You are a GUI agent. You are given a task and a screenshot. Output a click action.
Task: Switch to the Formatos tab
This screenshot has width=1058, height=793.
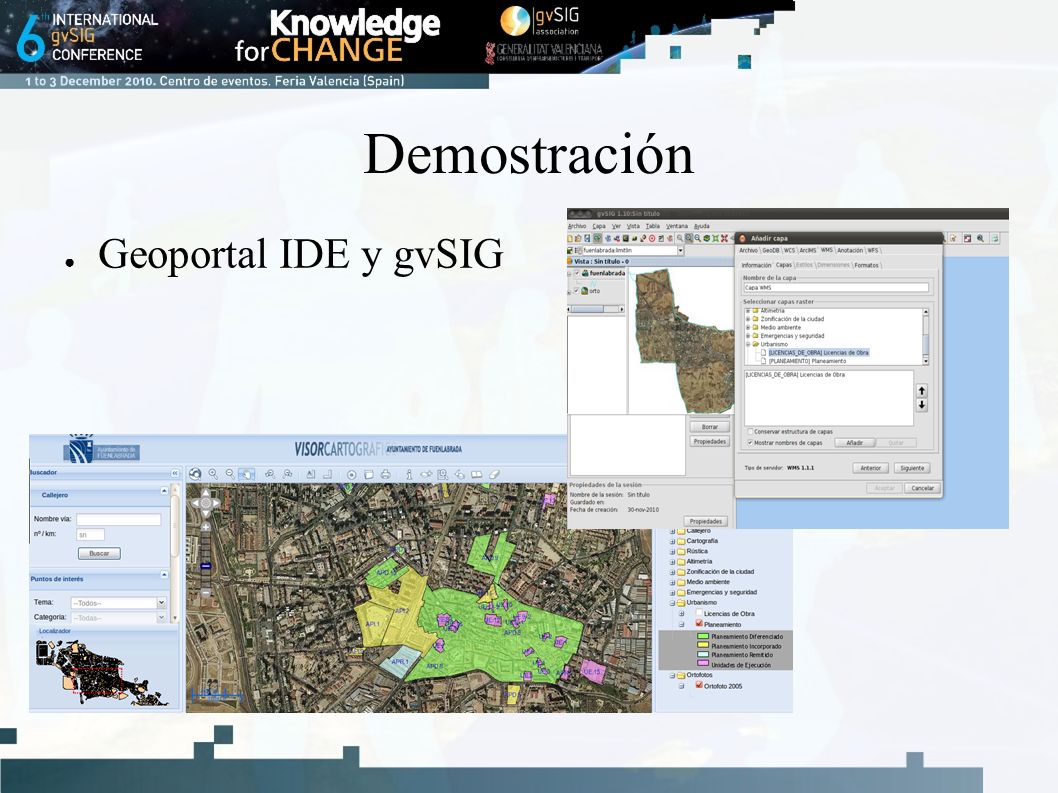click(866, 265)
